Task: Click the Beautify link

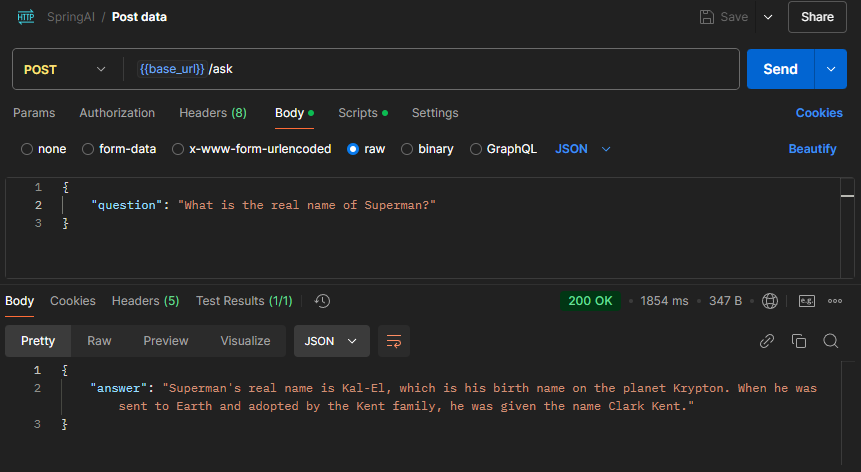Action: point(812,149)
